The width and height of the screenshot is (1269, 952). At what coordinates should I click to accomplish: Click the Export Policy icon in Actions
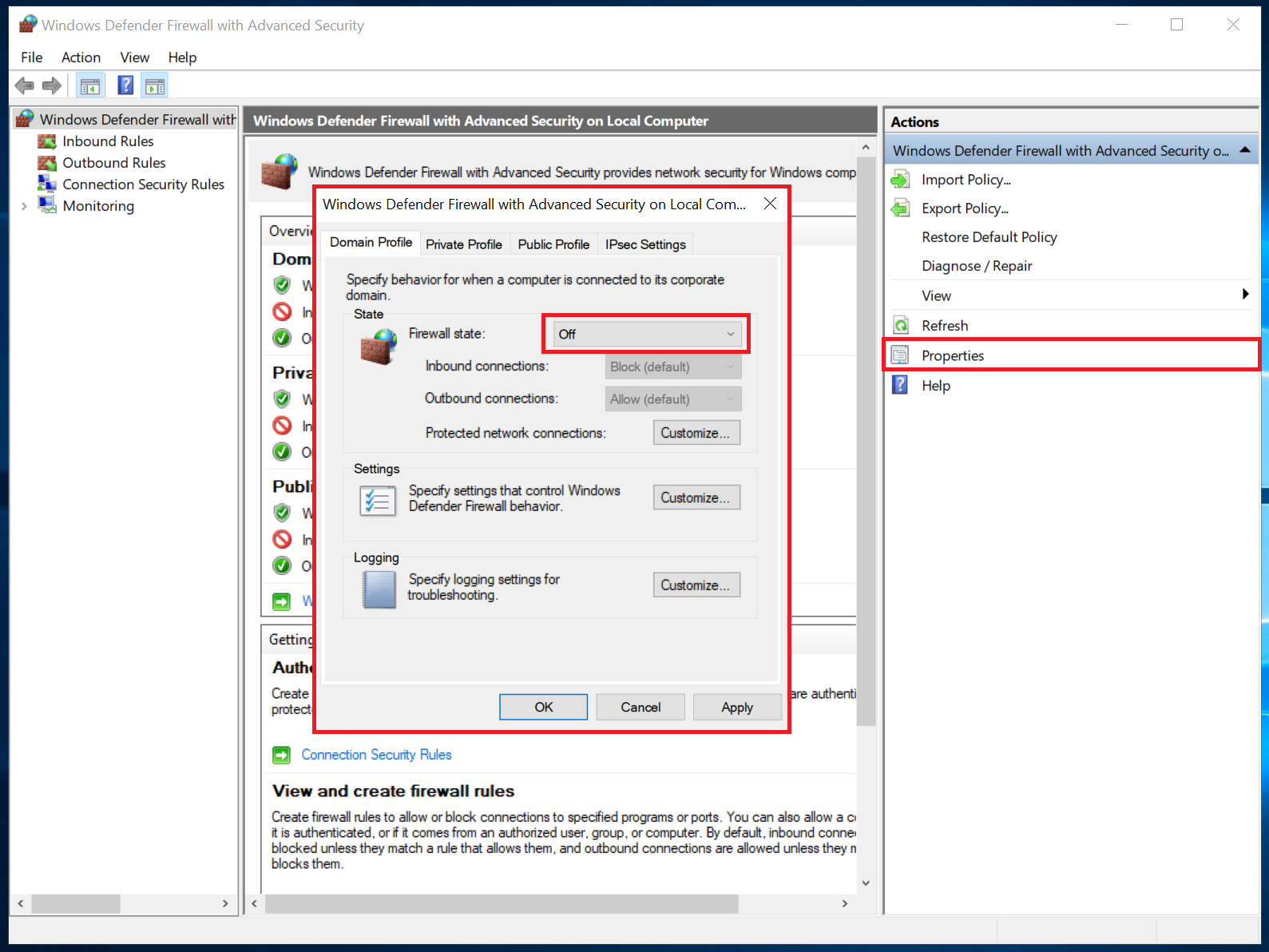click(900, 208)
